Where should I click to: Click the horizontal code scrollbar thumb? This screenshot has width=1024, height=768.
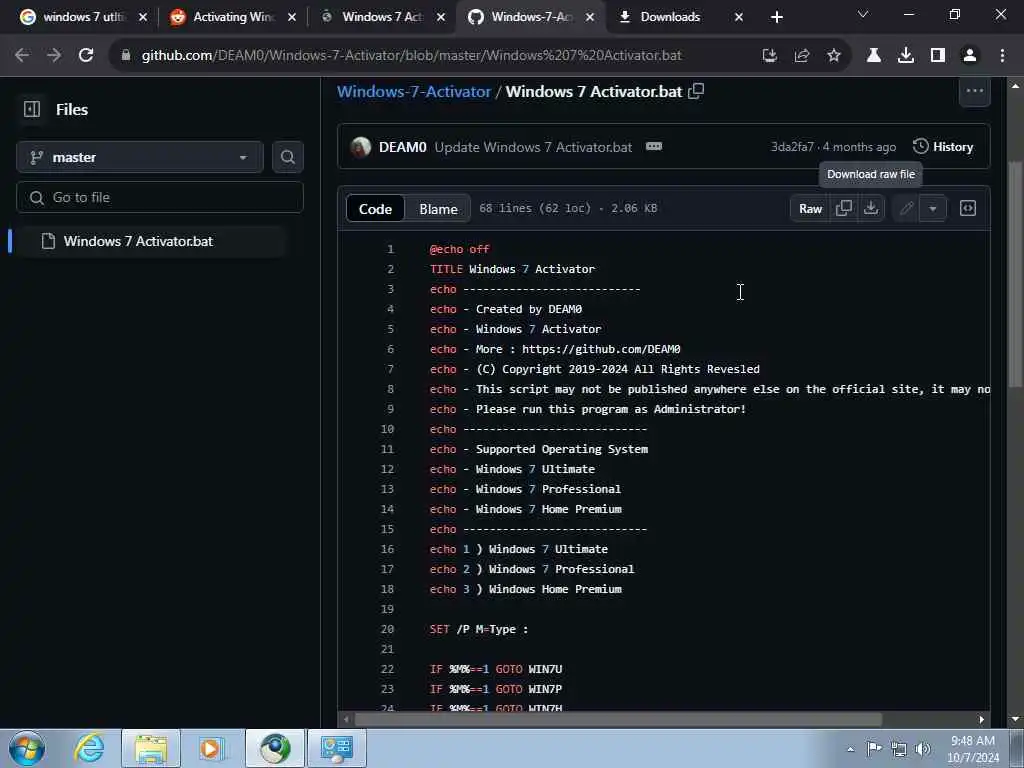coord(618,719)
